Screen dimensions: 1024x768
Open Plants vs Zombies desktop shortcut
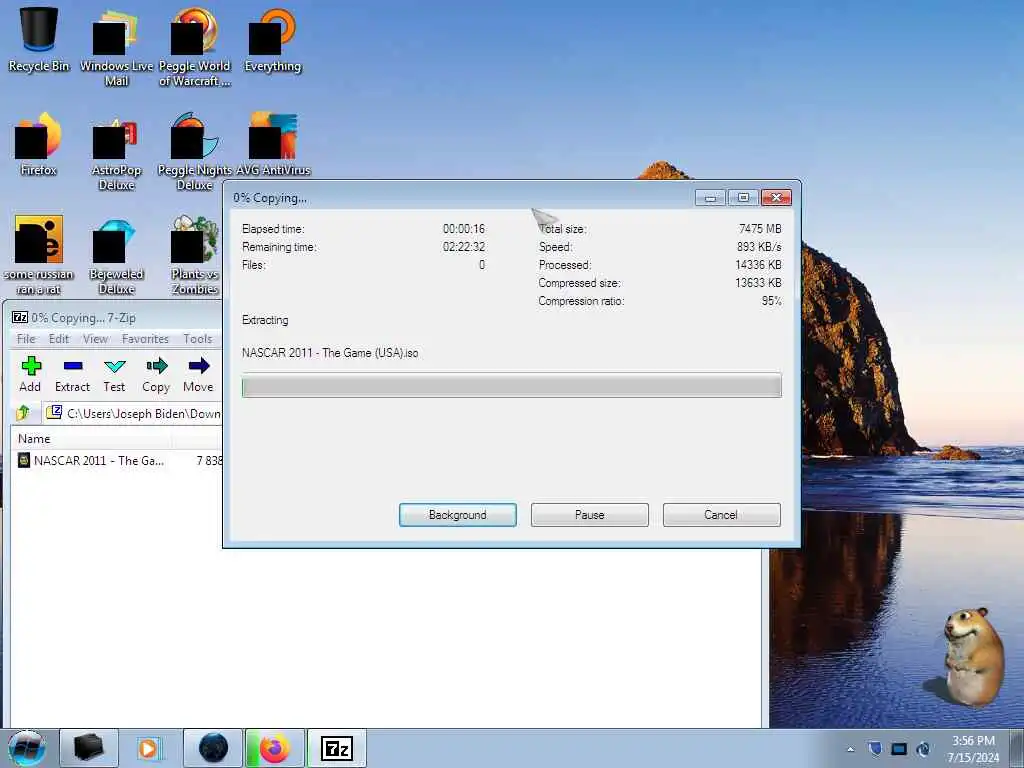pyautogui.click(x=195, y=255)
